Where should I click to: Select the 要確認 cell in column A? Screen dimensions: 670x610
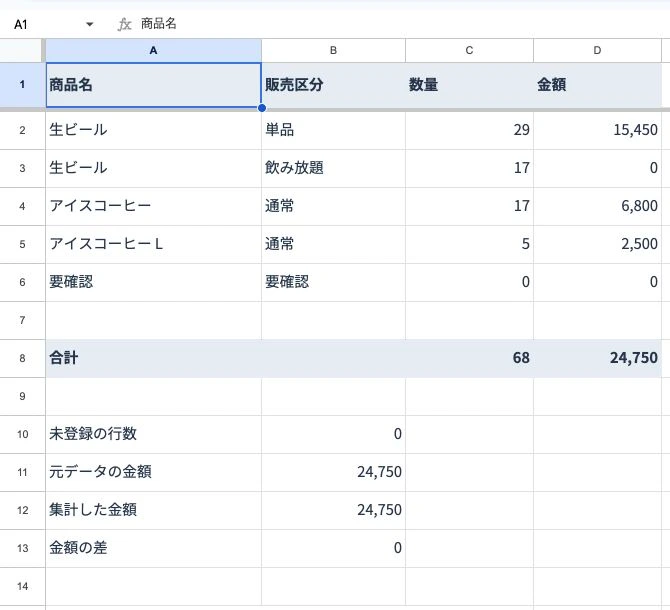[x=153, y=282]
